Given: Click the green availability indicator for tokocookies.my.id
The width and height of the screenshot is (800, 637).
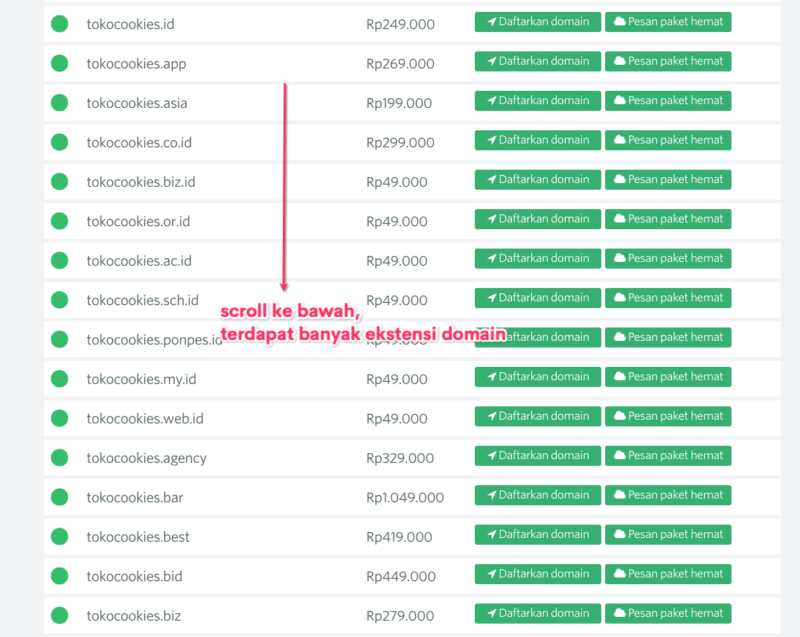Looking at the screenshot, I should click(60, 377).
